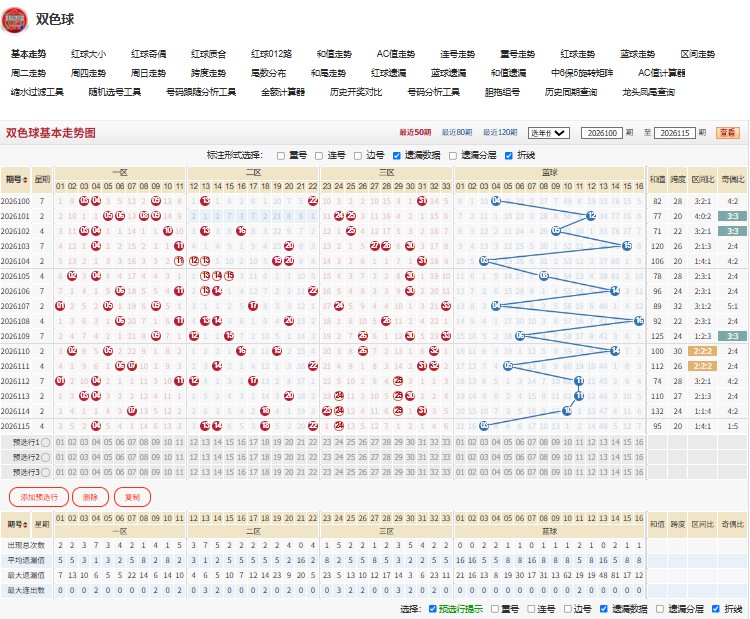This screenshot has height=619, width=750.
Task: Toggle the bottom 遗漏分层 checkbox
Action: pos(660,609)
